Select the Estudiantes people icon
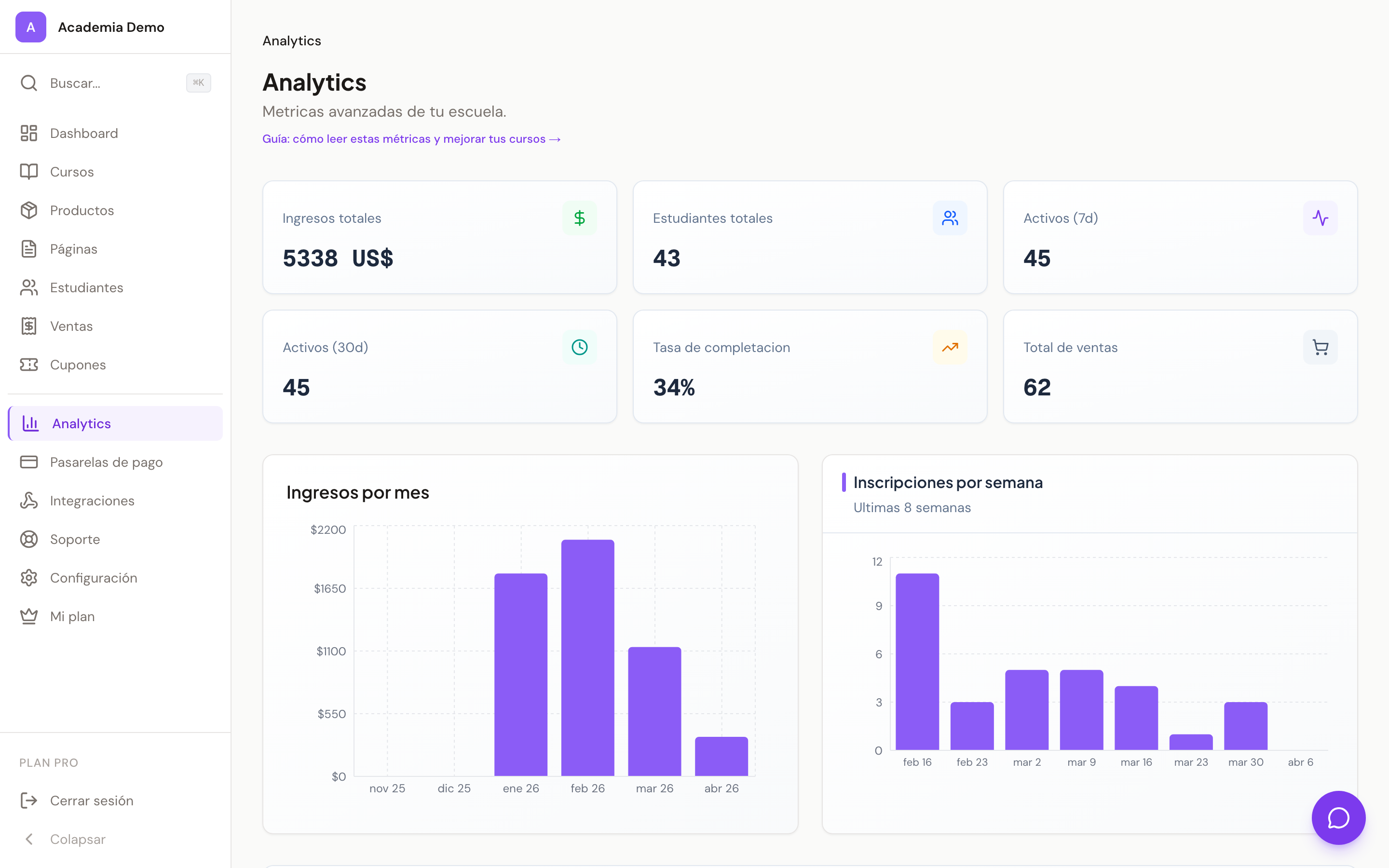This screenshot has height=868, width=1389. [29, 287]
